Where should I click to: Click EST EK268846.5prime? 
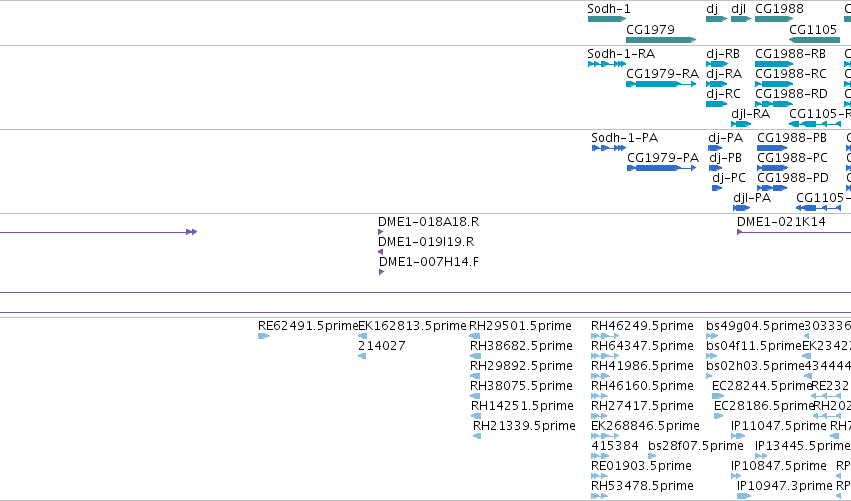tap(605, 436)
